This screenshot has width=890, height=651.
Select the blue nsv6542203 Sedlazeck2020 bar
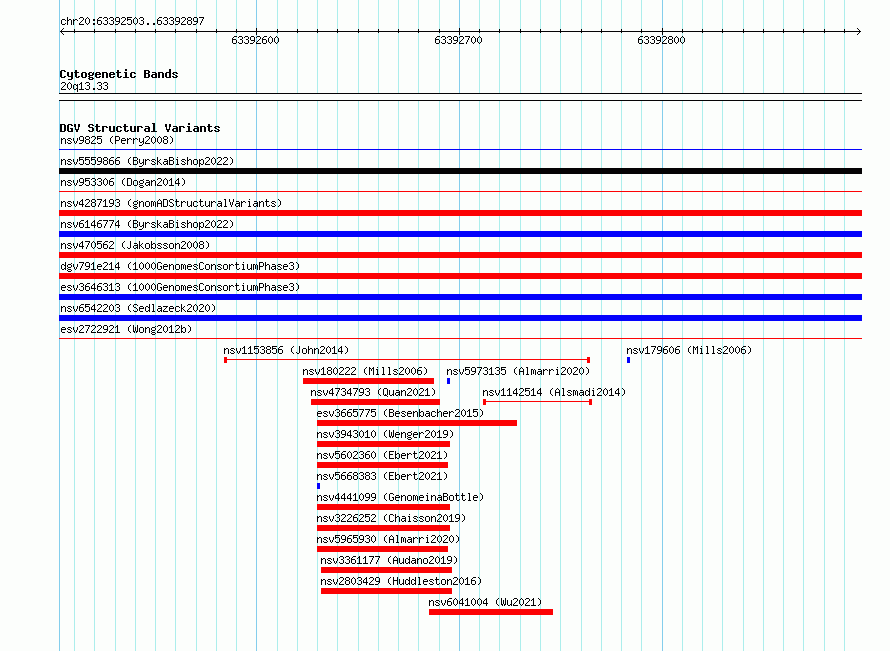[x=460, y=318]
